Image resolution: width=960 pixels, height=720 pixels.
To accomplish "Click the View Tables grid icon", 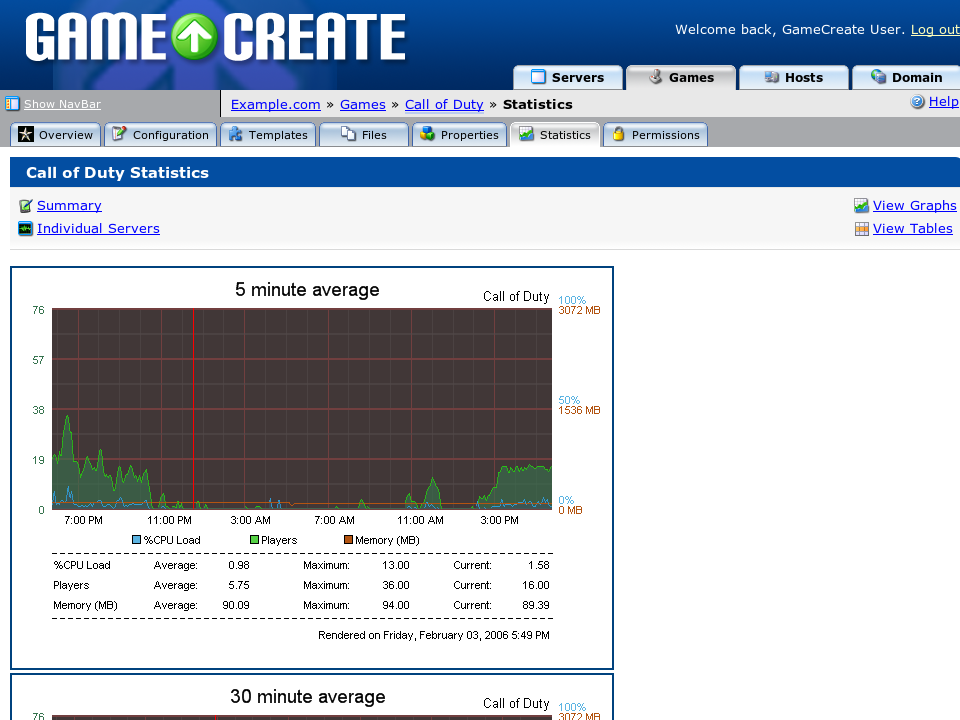I will pos(861,229).
